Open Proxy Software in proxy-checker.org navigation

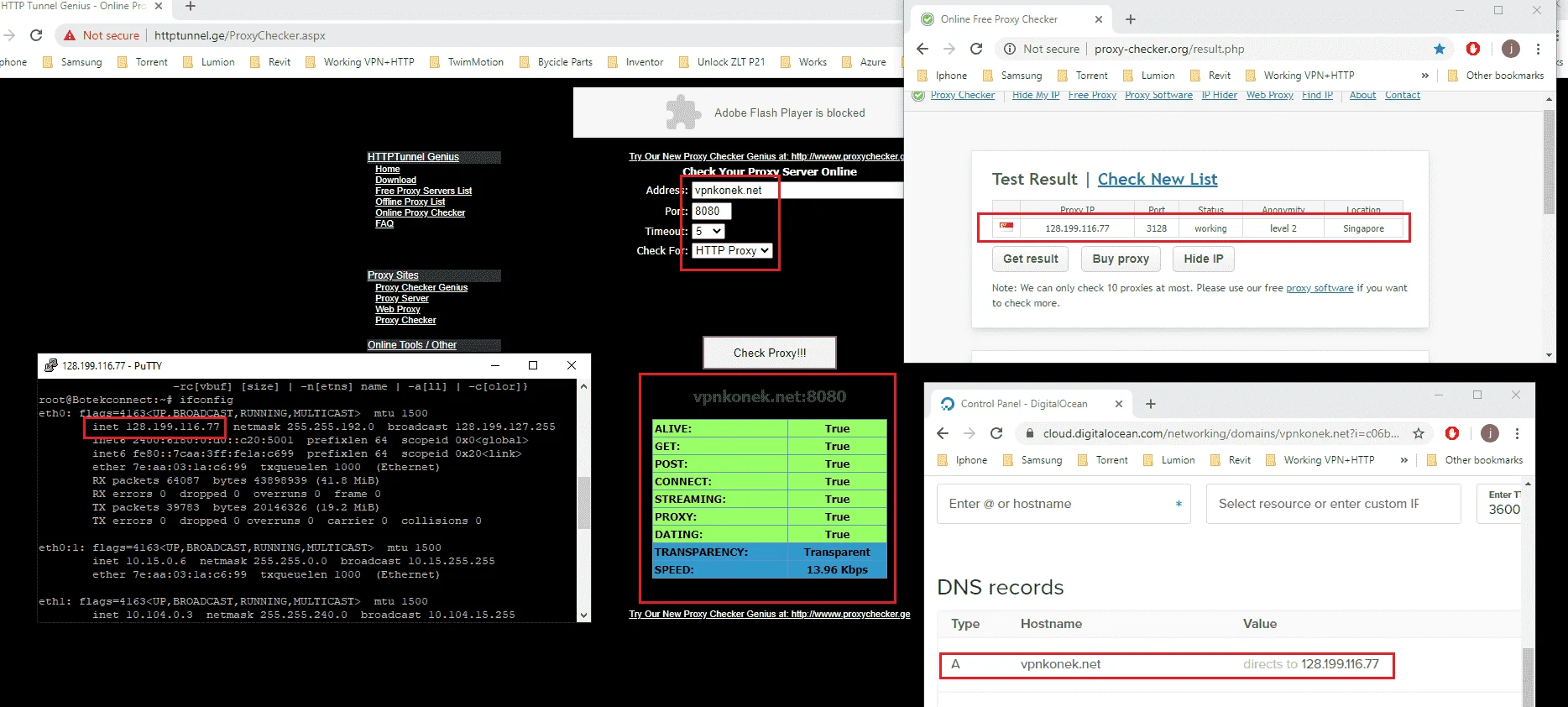(1158, 95)
